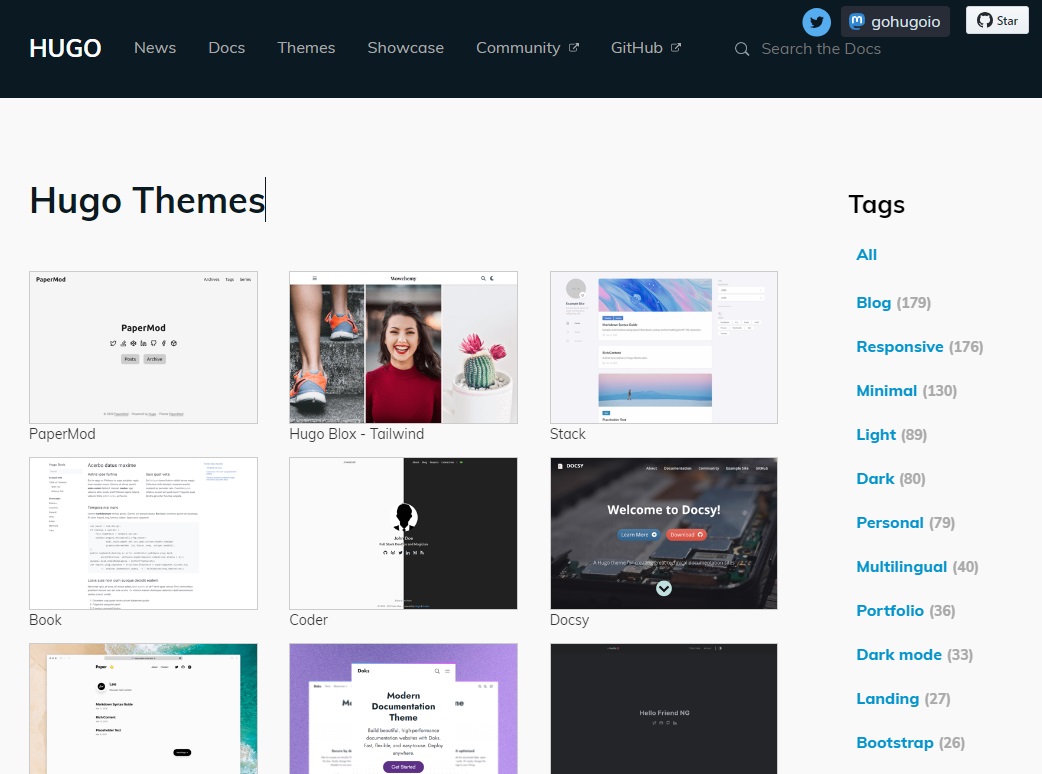Click the search magnifier icon
Viewport: 1042px width, 774px height.
(742, 48)
